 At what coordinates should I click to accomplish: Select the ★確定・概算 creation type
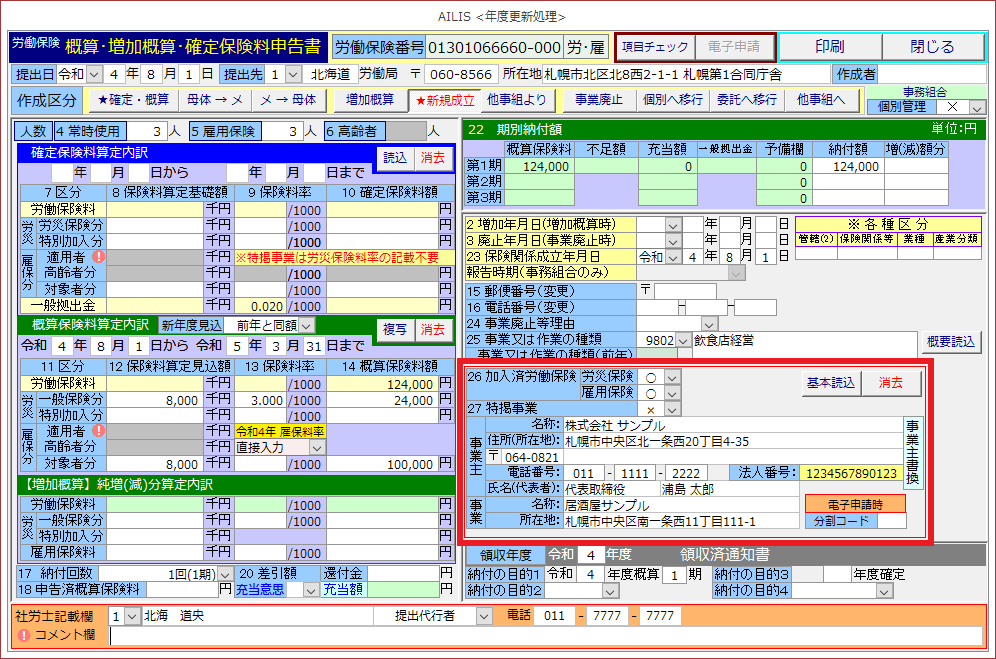[x=132, y=100]
